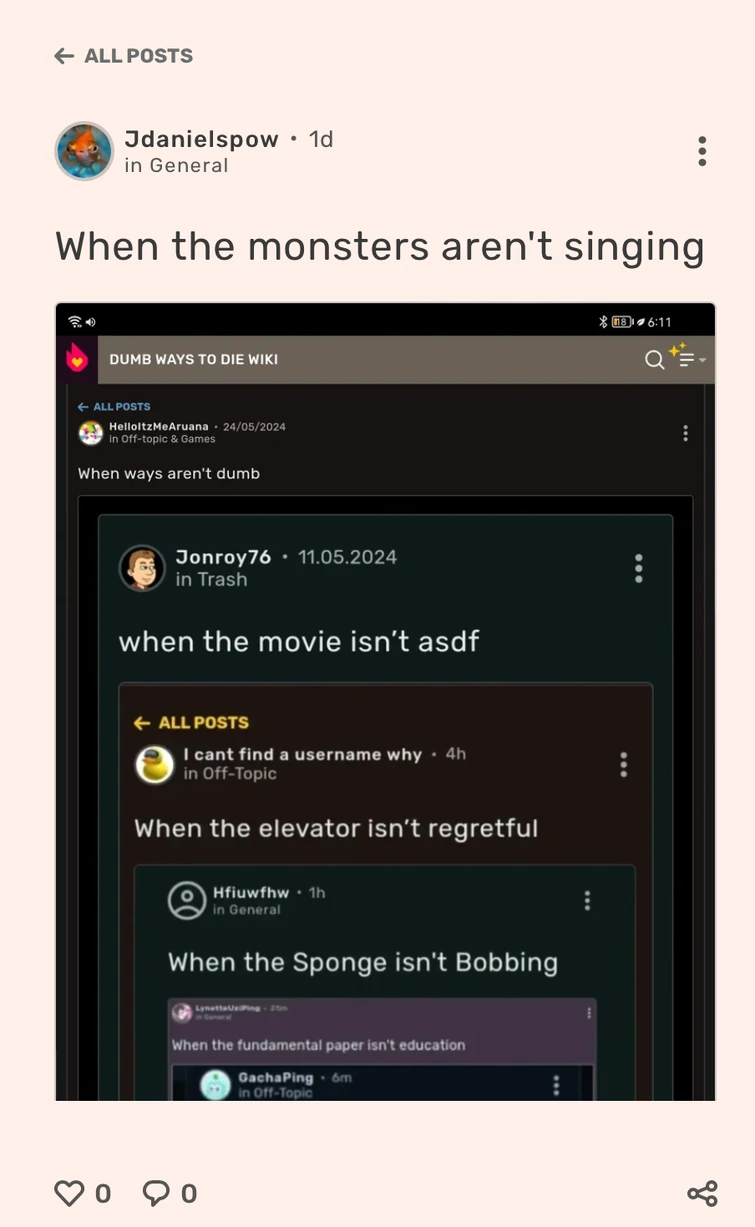Screen dimensions: 755x1227
Task: Like the post with heart icon
Action: 69,1193
